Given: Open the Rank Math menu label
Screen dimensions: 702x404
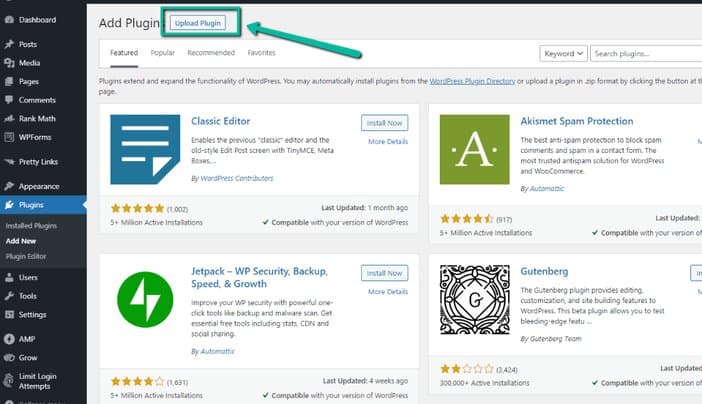Looking at the screenshot, I should pyautogui.click(x=37, y=119).
